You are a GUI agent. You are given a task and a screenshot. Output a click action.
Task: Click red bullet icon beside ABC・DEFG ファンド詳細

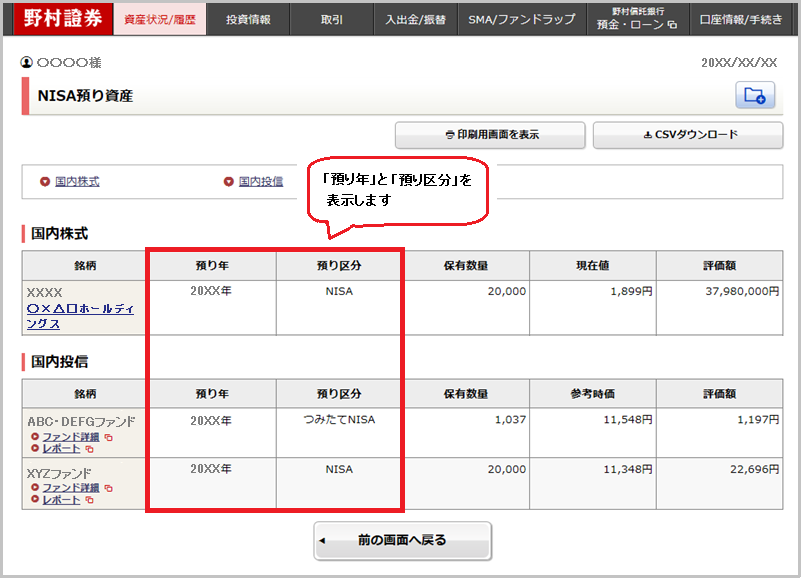click(35, 437)
